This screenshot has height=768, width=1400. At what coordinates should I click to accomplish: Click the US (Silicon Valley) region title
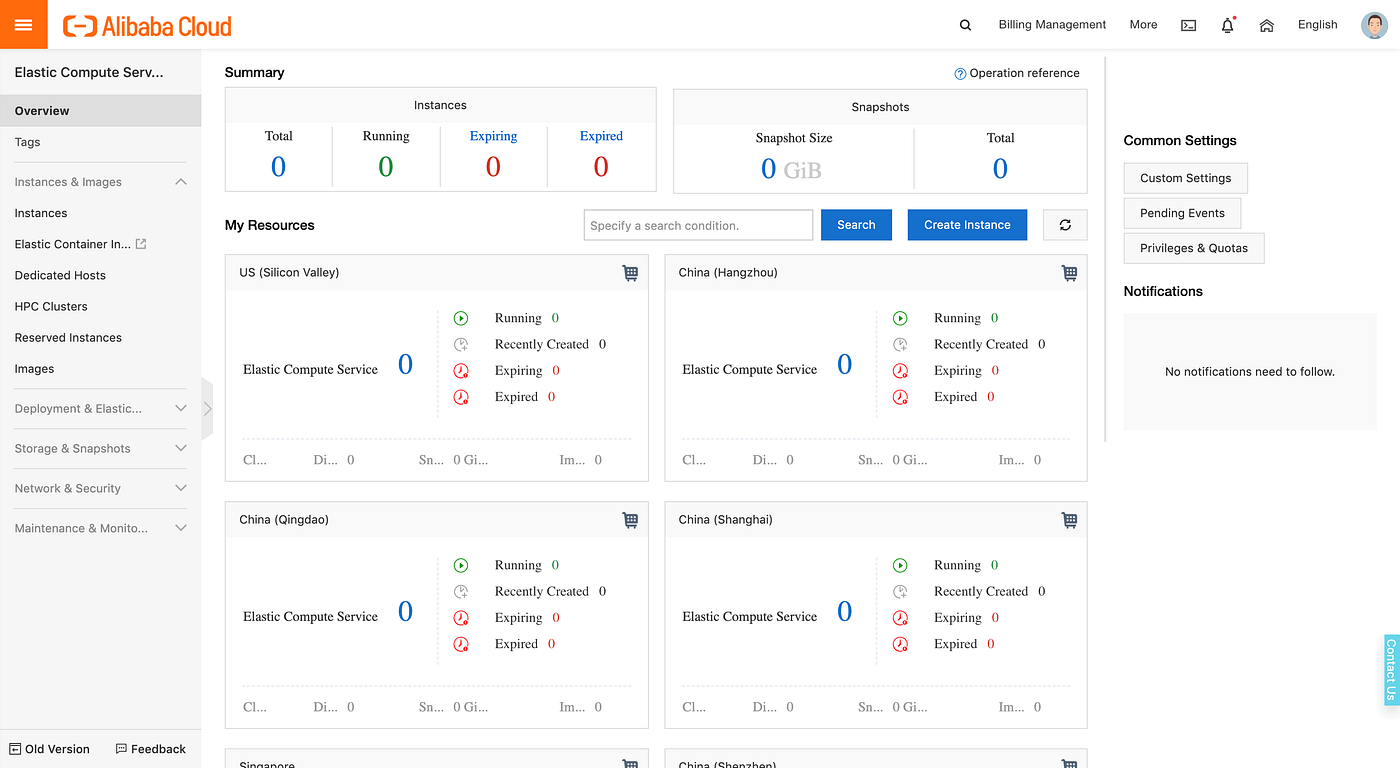click(x=289, y=273)
